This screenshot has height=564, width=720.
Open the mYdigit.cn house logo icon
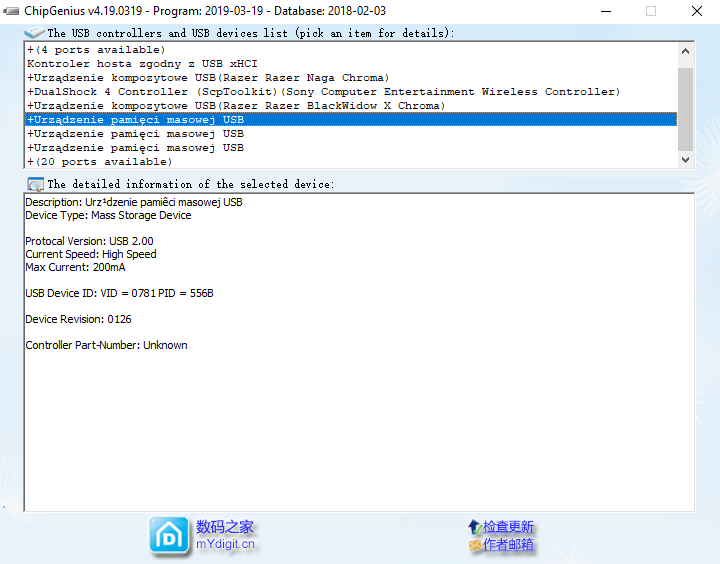point(169,535)
